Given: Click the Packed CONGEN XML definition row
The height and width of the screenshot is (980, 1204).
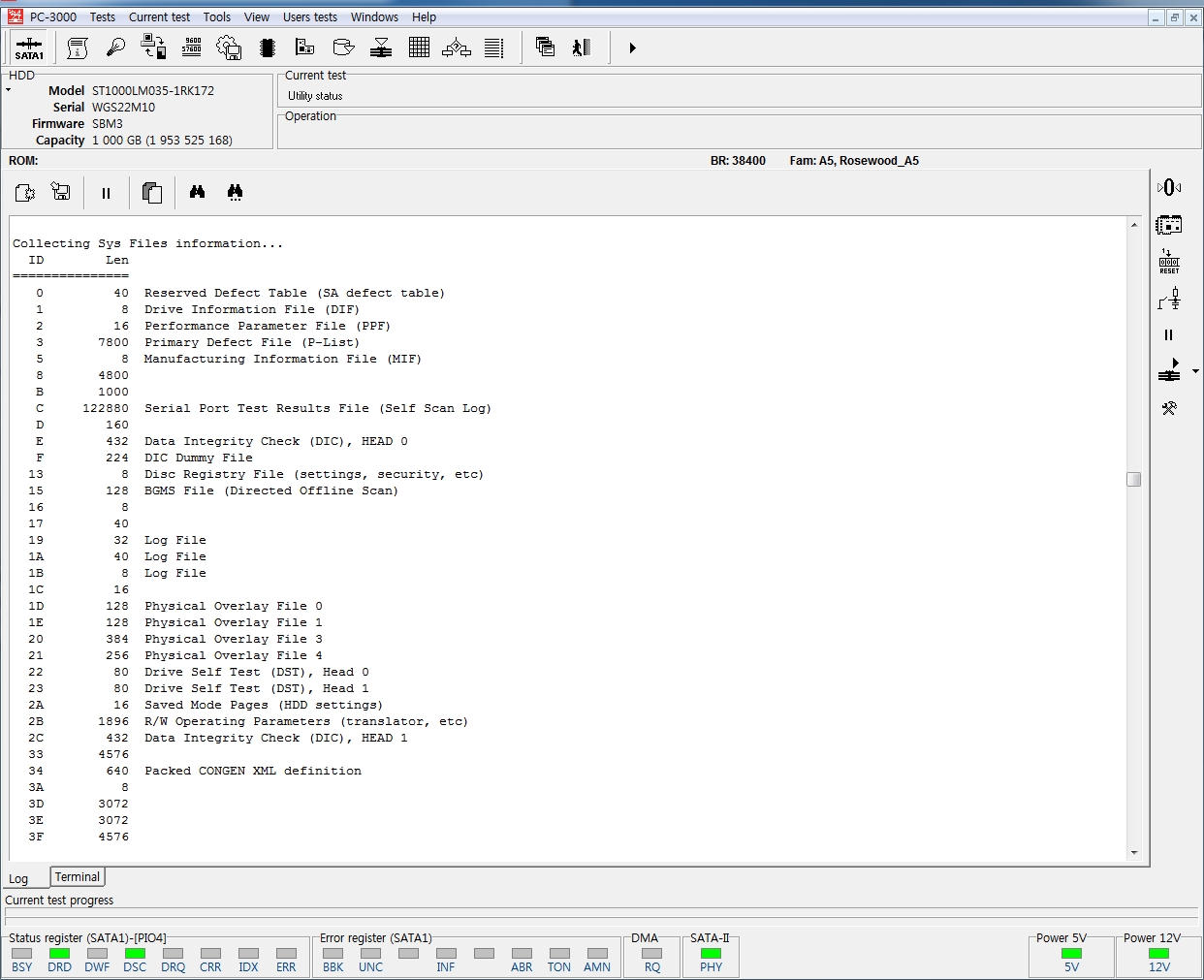Looking at the screenshot, I should [x=196, y=771].
